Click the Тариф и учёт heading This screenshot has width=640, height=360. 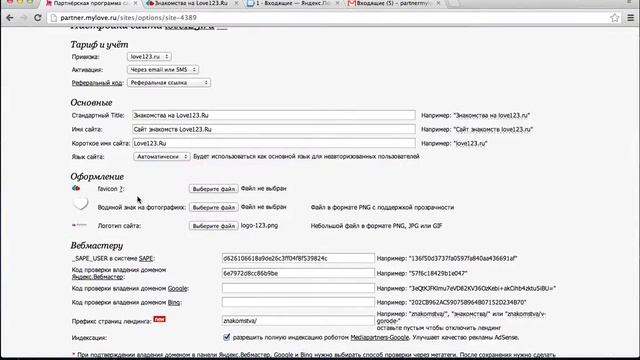coord(99,44)
